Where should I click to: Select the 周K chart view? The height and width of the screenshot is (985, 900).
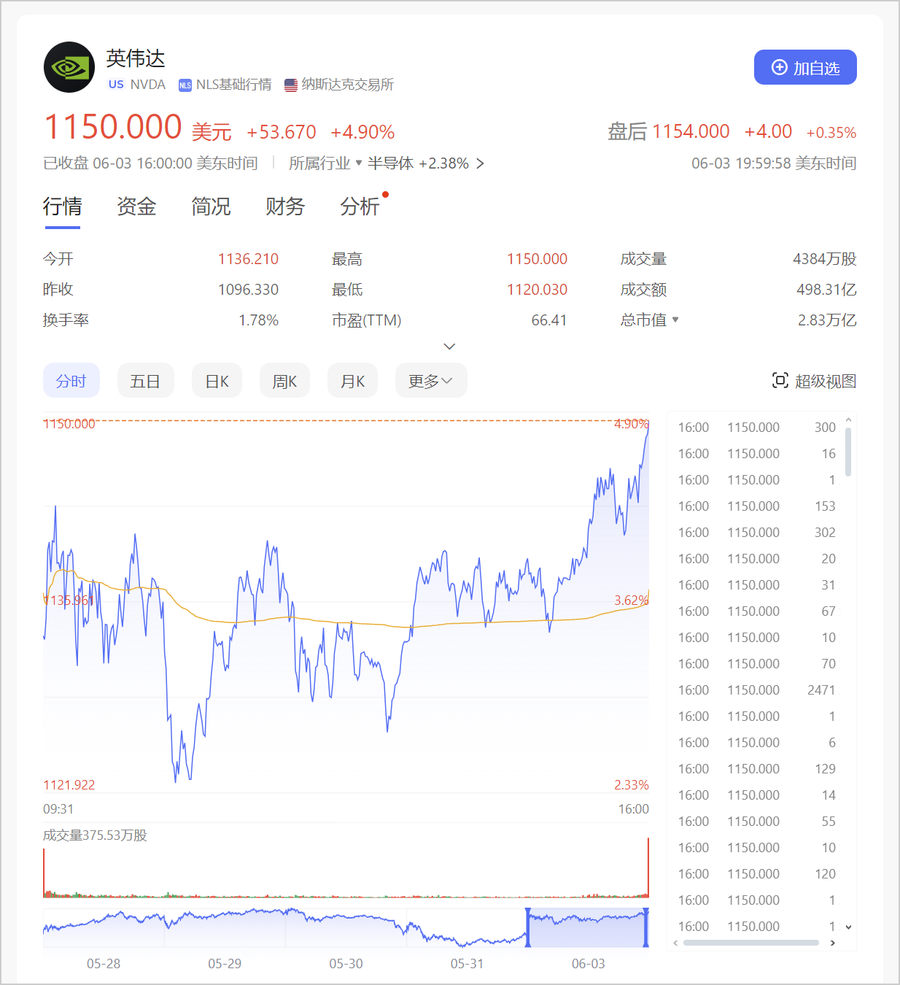pos(285,381)
